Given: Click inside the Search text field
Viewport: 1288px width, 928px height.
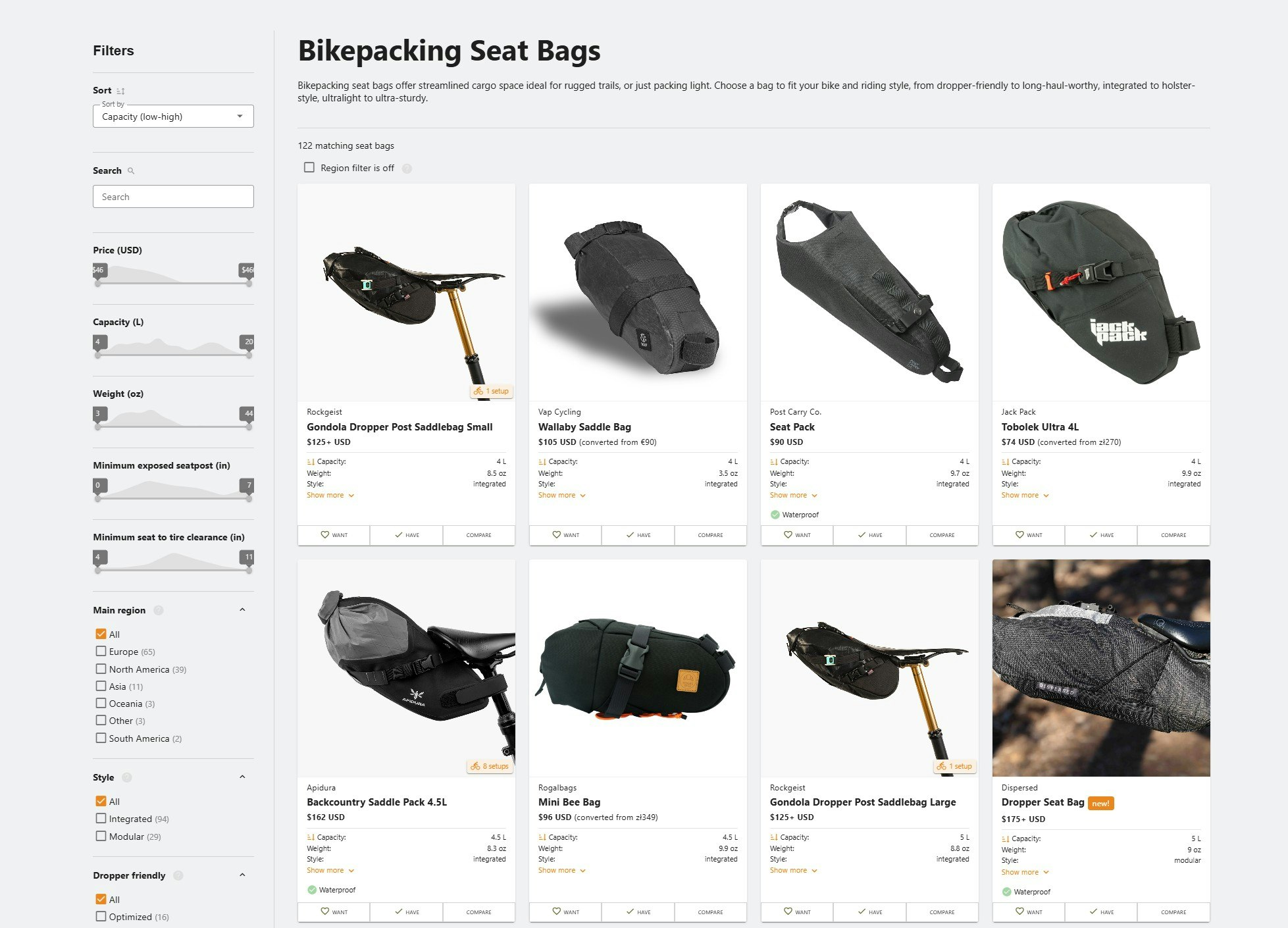Looking at the screenshot, I should coord(172,196).
